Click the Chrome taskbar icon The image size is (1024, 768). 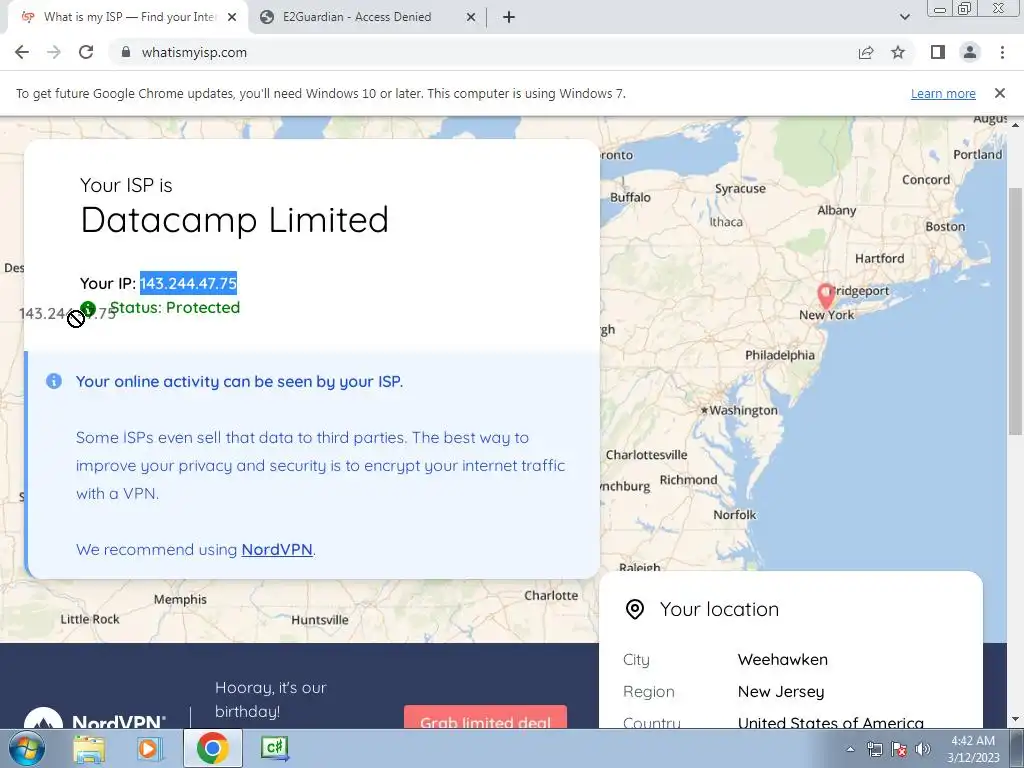[212, 748]
